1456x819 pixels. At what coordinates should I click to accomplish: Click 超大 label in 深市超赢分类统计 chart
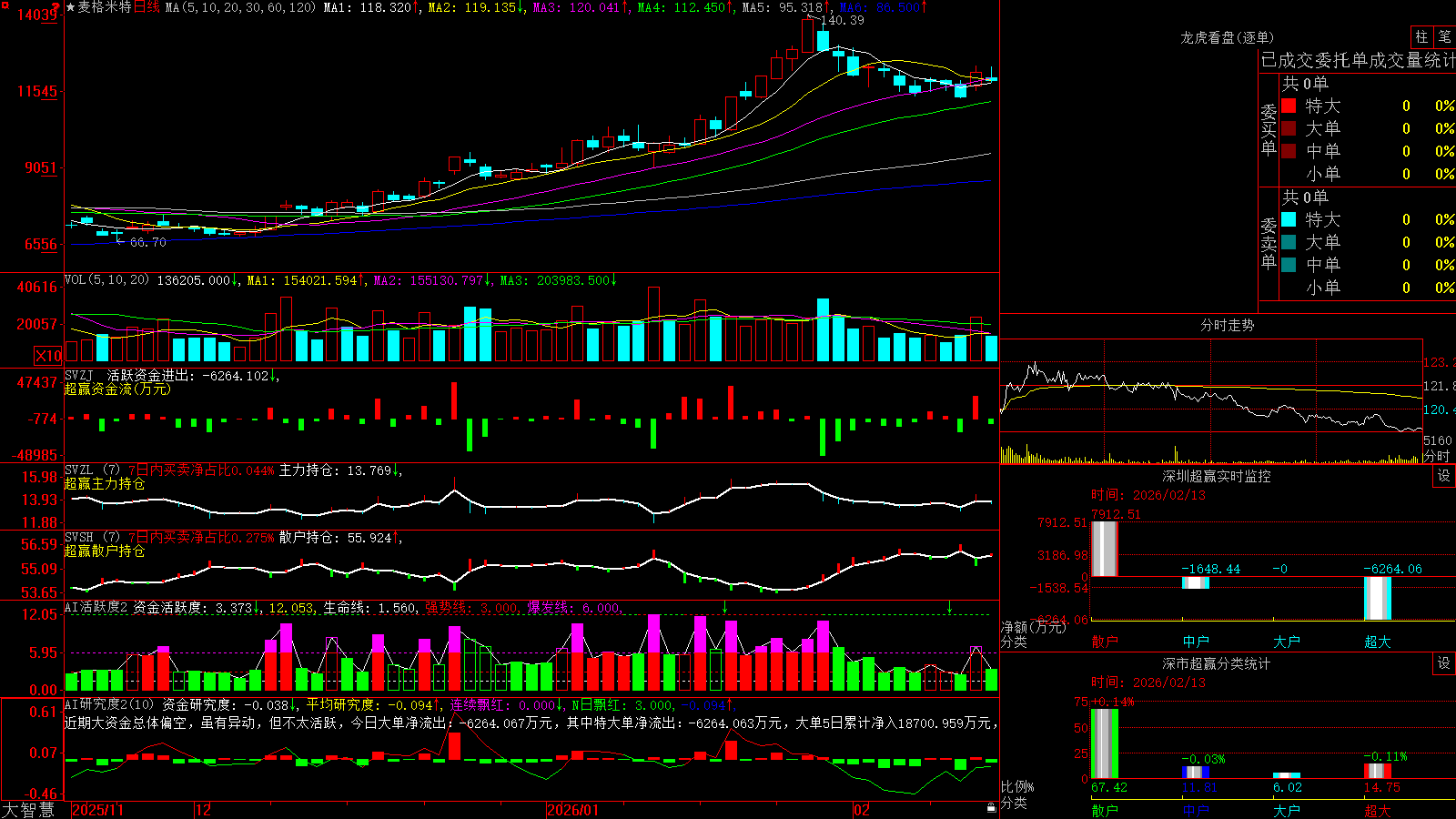point(1378,810)
